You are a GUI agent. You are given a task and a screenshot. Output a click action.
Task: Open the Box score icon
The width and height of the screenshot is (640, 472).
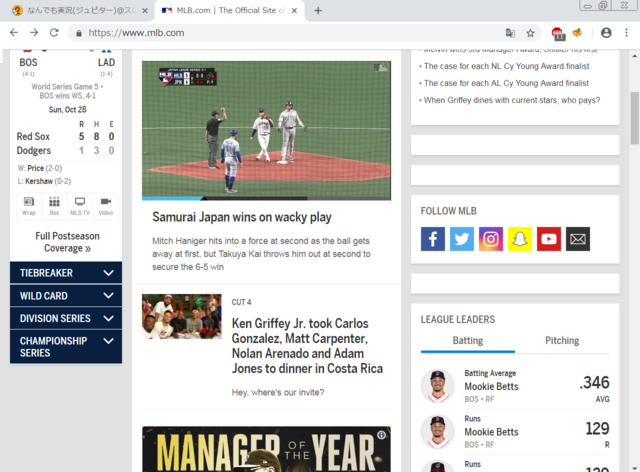(x=54, y=206)
